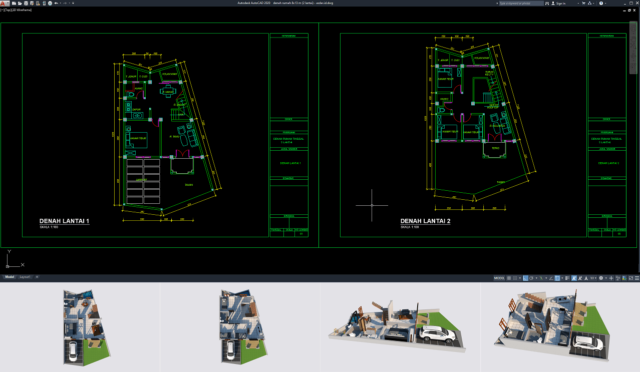Click the keyword search input field

pyautogui.click(x=521, y=3)
